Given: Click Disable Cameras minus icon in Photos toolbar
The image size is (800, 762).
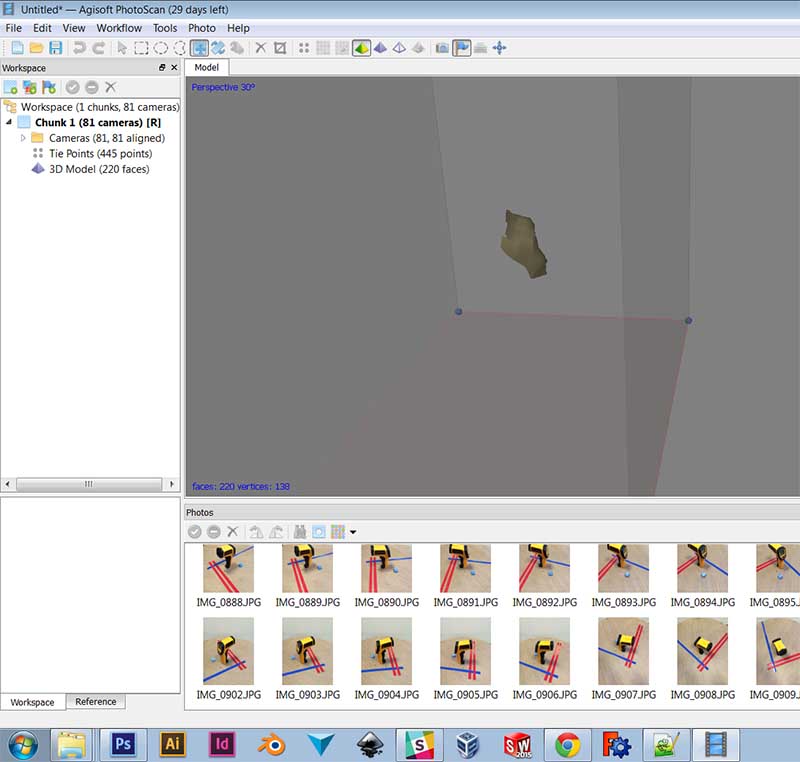Looking at the screenshot, I should (214, 532).
